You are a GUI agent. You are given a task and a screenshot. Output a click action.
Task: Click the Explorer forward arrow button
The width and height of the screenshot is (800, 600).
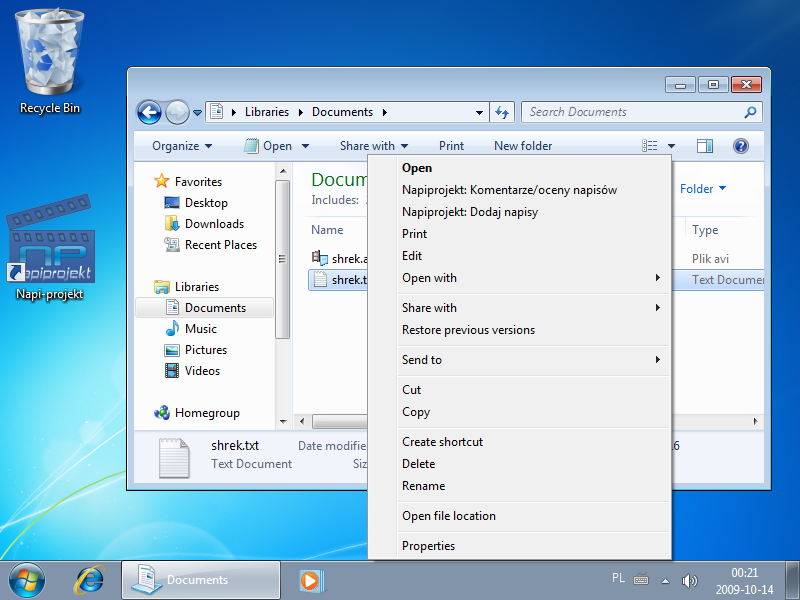coord(177,112)
